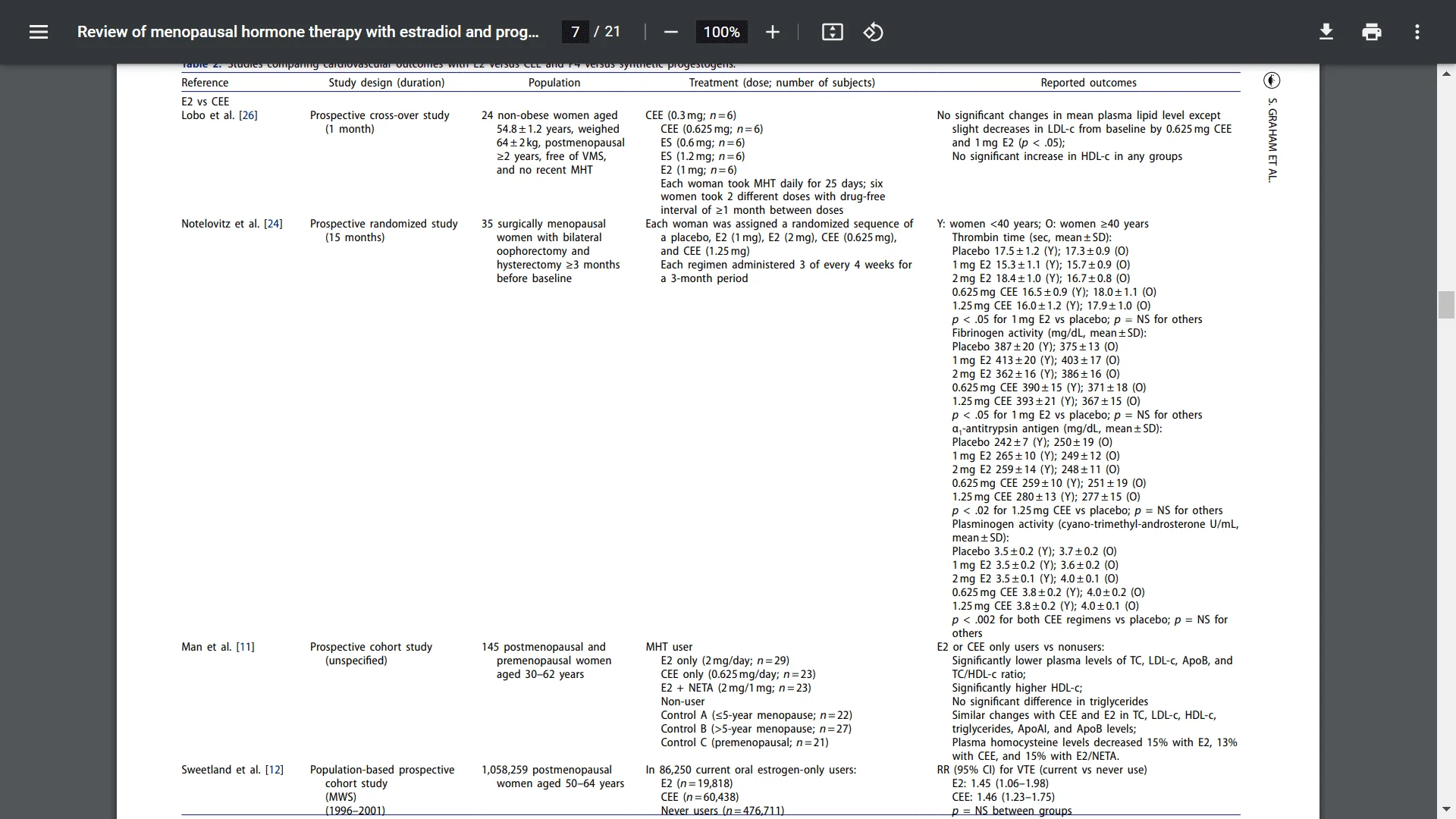Open the sidebar hamburger menu

[39, 32]
